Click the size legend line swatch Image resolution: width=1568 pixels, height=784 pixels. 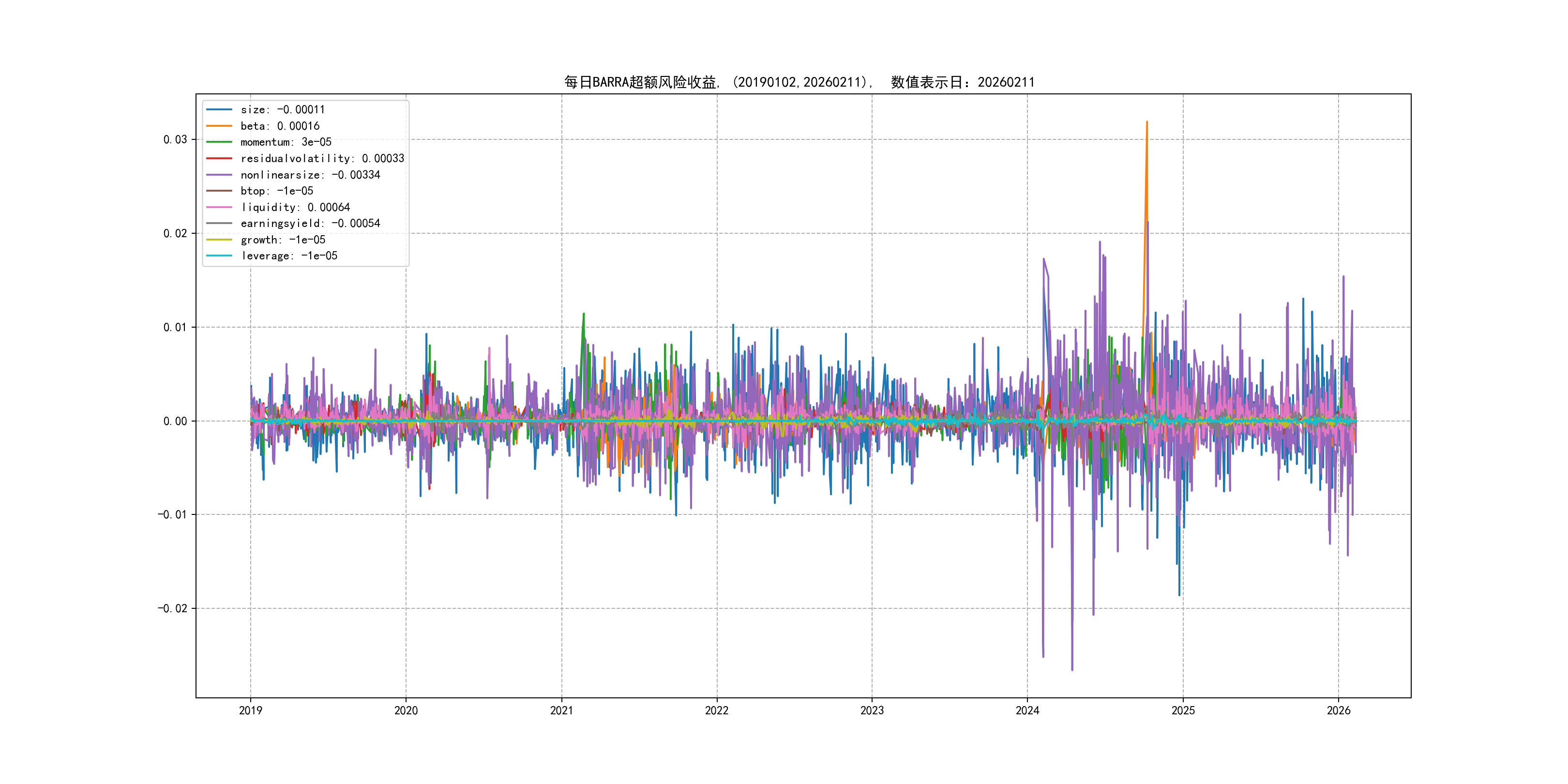(219, 109)
